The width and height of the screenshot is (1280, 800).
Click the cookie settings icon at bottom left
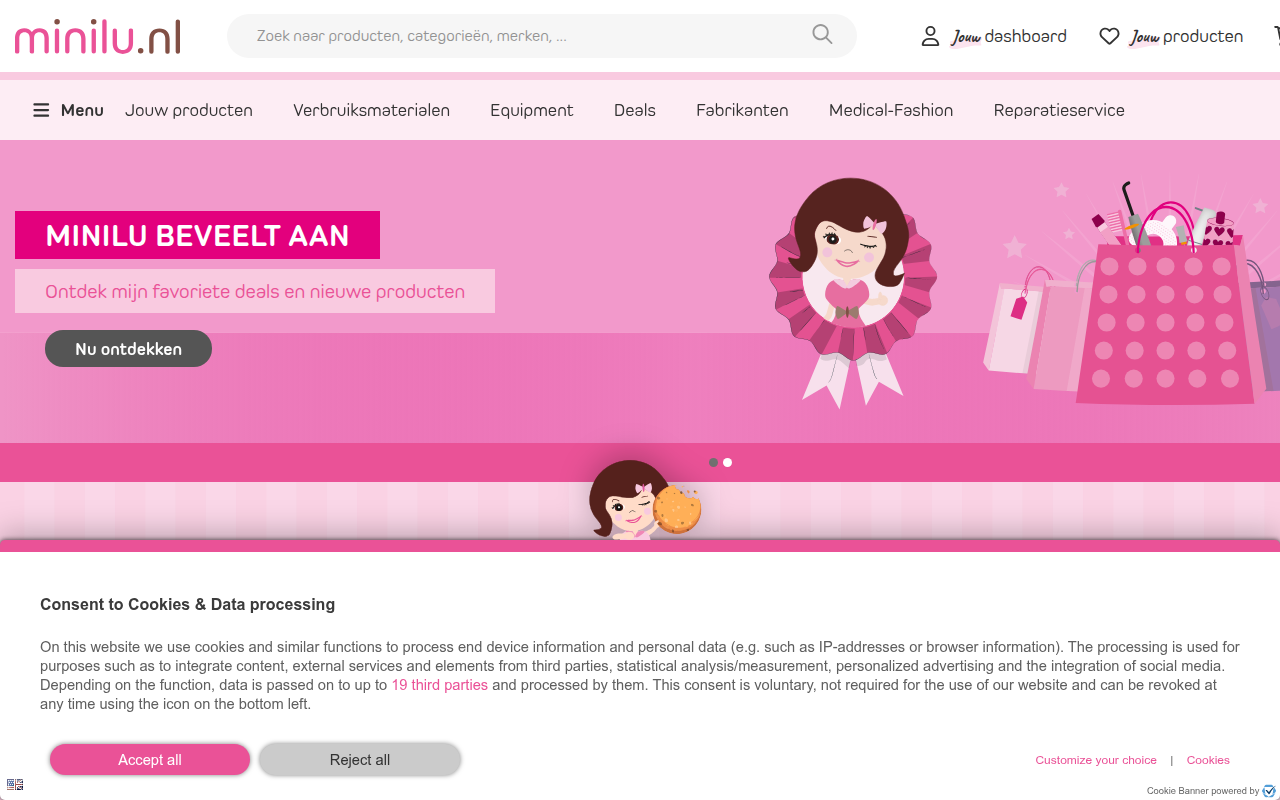14,785
